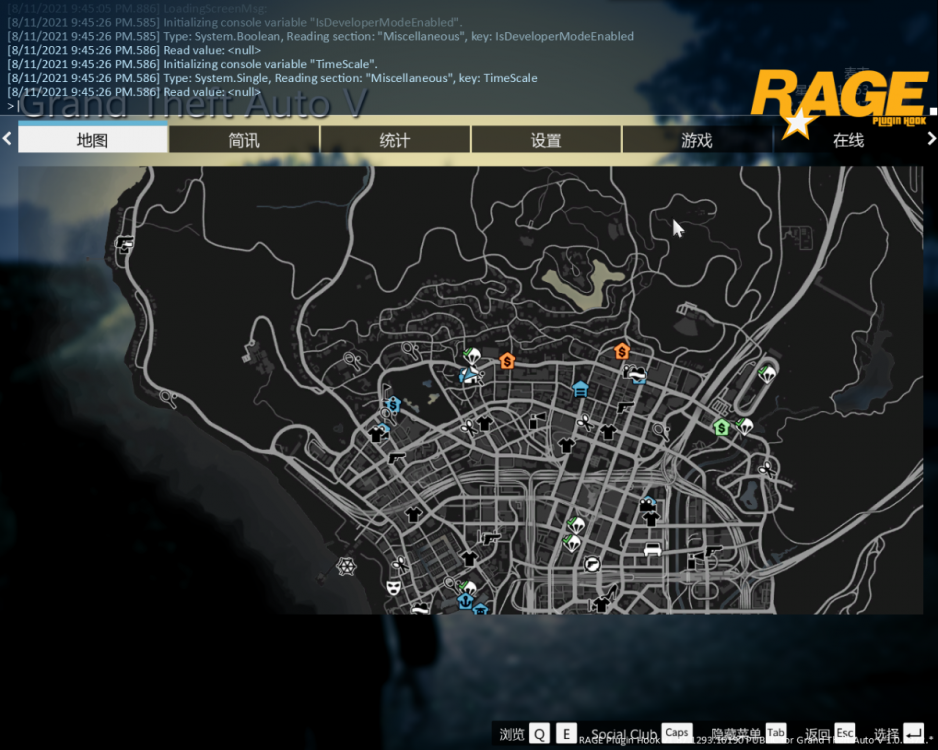Open the 设置 settings tab
The width and height of the screenshot is (938, 750).
coord(546,139)
